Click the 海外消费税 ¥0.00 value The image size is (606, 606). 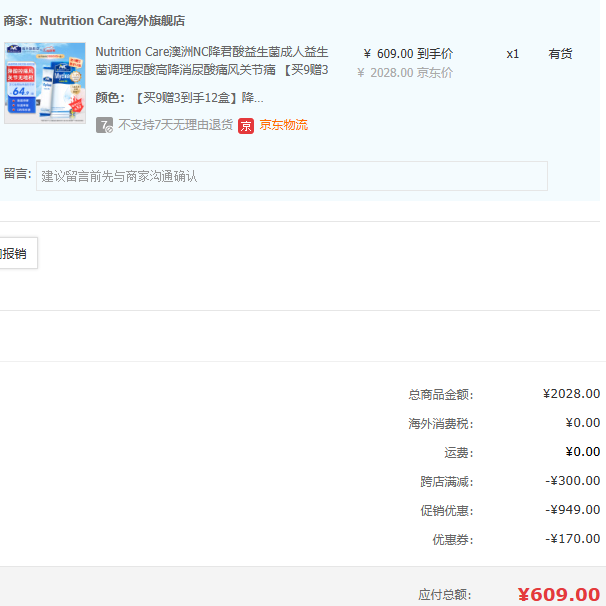pyautogui.click(x=583, y=423)
